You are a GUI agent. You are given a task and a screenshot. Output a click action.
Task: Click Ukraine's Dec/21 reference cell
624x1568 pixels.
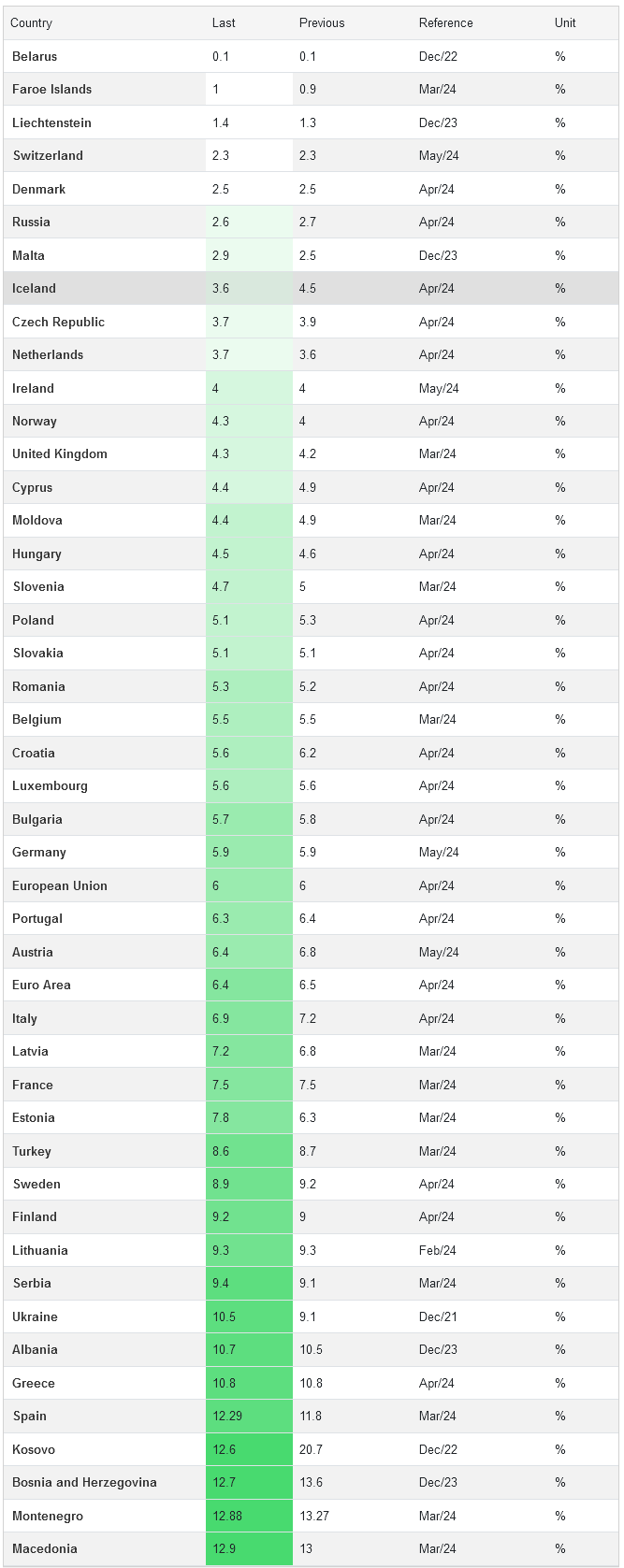click(x=437, y=1317)
